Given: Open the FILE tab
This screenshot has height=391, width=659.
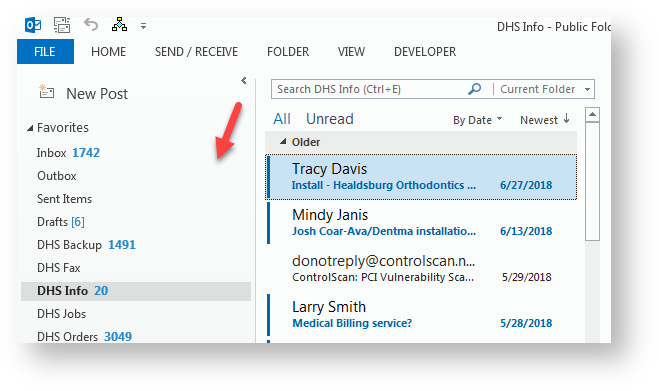Looking at the screenshot, I should [45, 51].
